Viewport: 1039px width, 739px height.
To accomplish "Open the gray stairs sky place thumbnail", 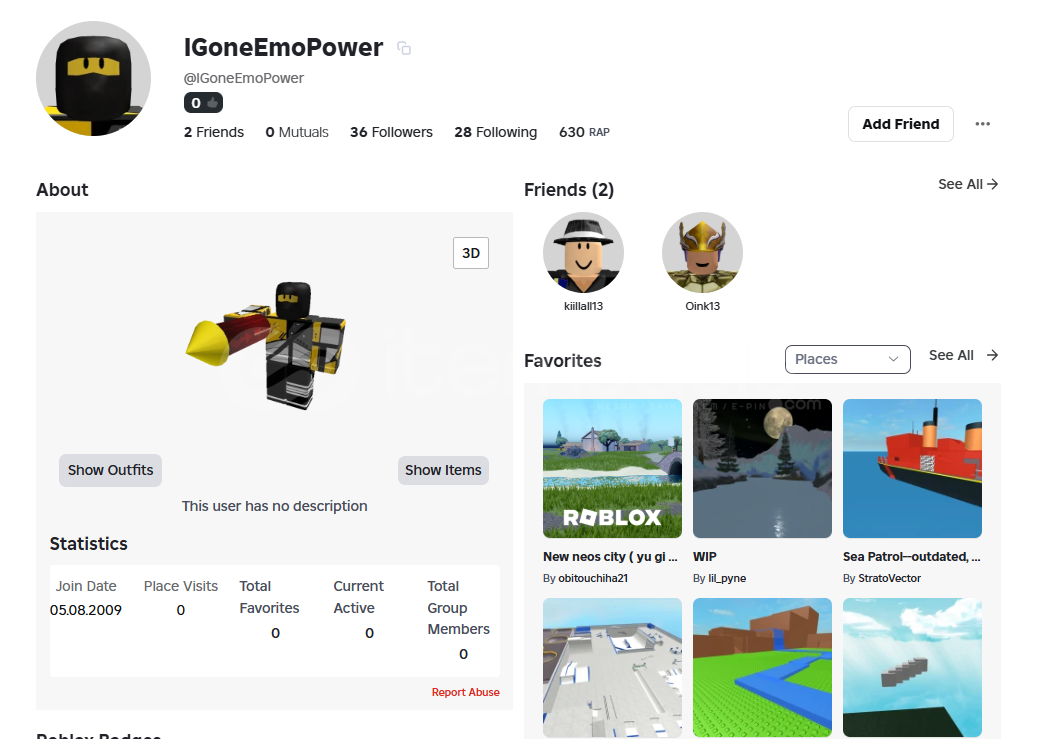I will (x=912, y=667).
